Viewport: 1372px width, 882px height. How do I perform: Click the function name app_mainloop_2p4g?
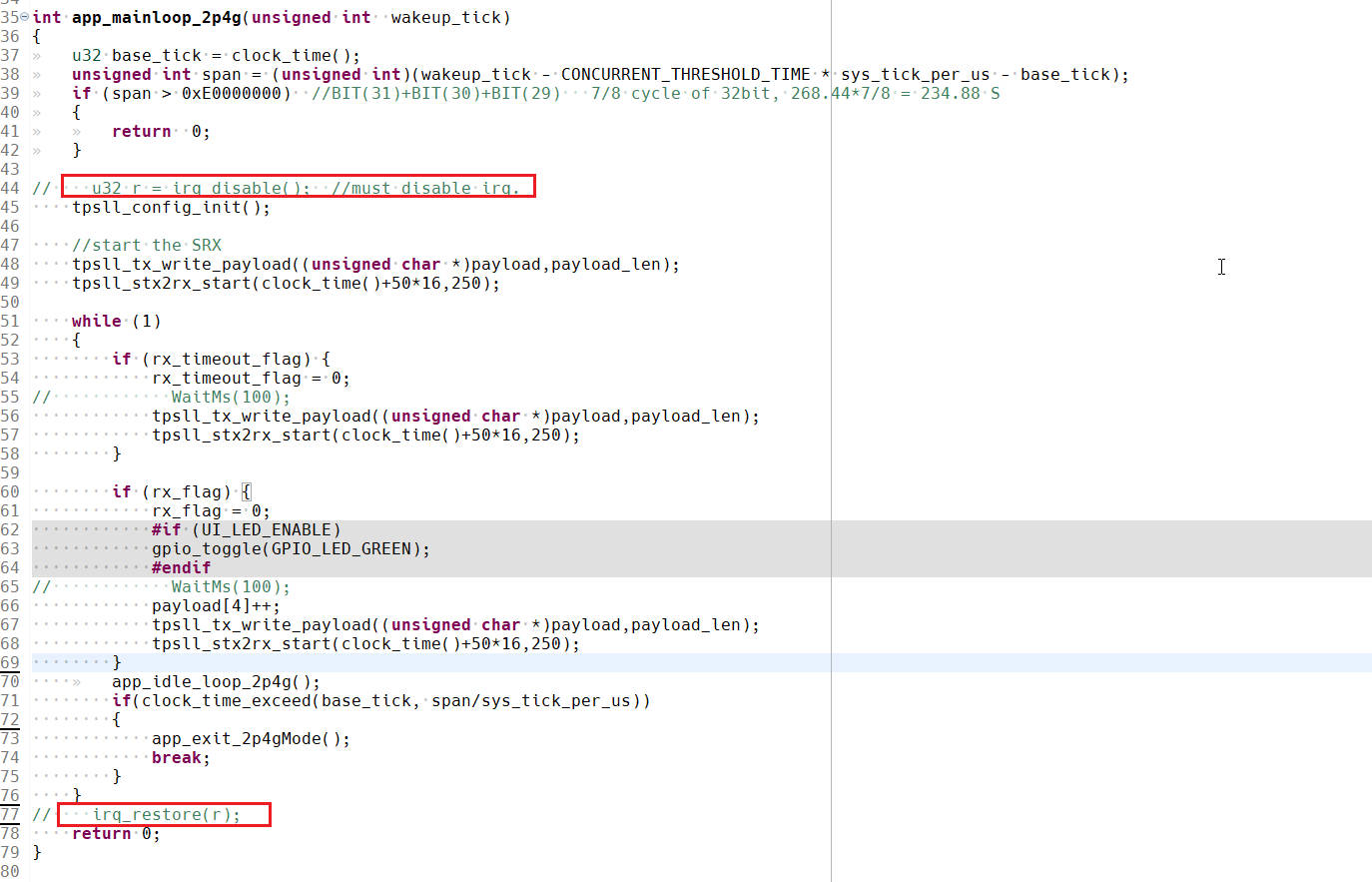click(x=156, y=18)
